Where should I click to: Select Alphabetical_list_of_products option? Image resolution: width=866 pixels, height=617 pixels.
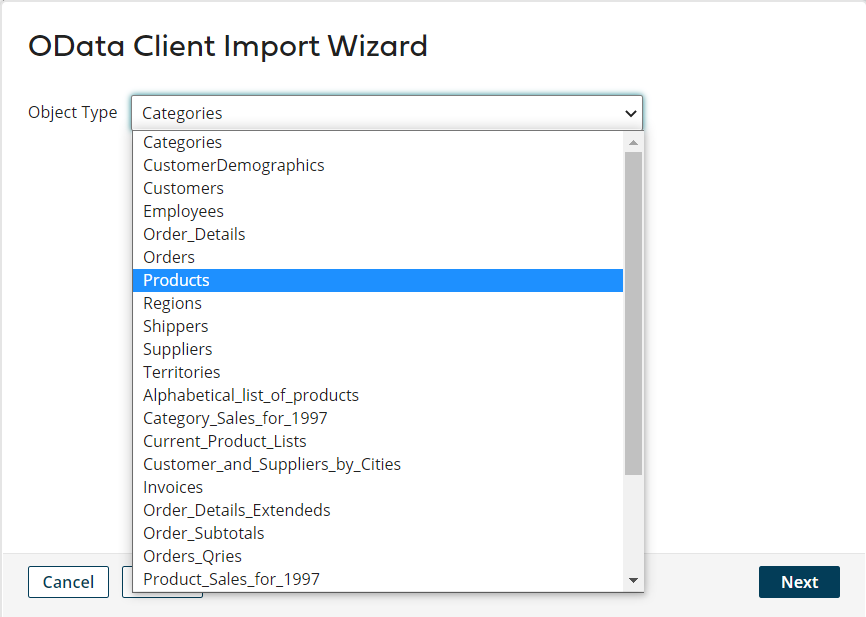(x=251, y=395)
